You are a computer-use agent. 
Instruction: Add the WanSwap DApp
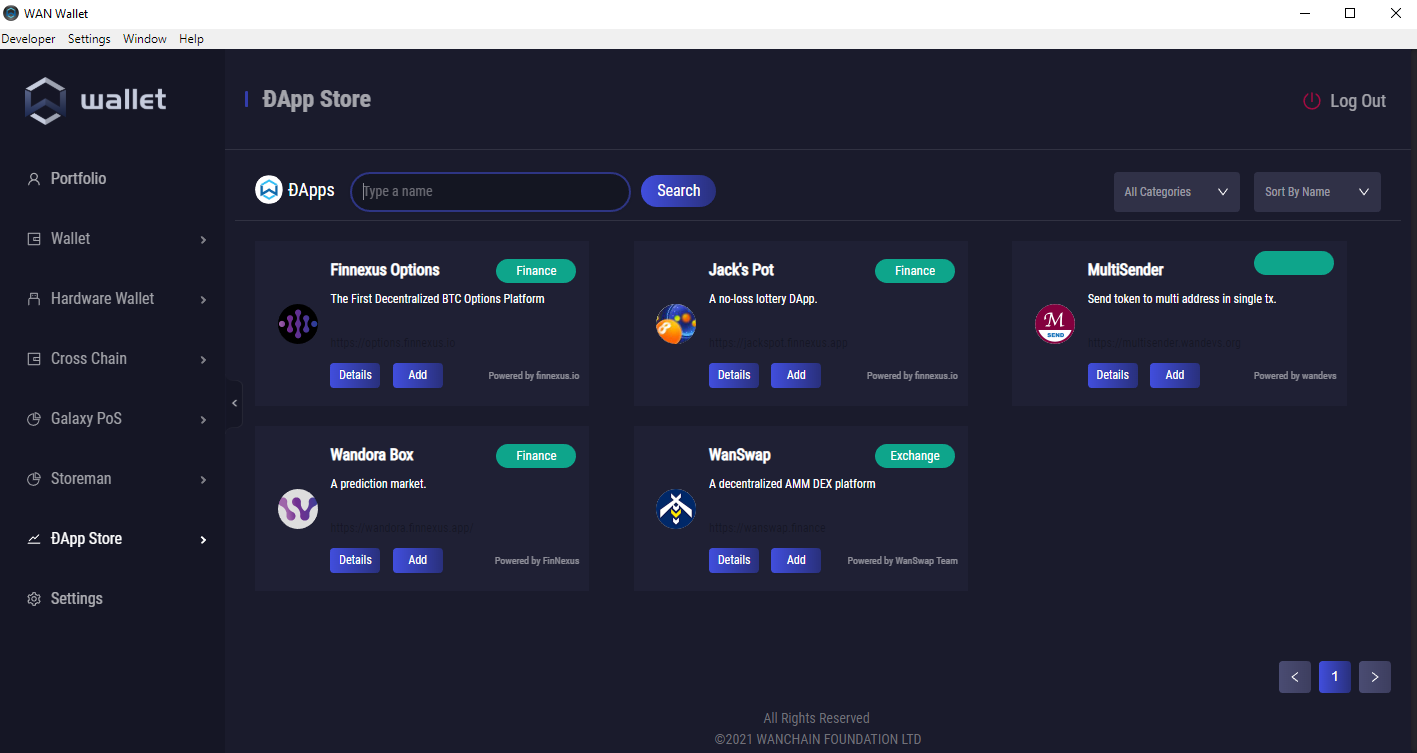(796, 560)
